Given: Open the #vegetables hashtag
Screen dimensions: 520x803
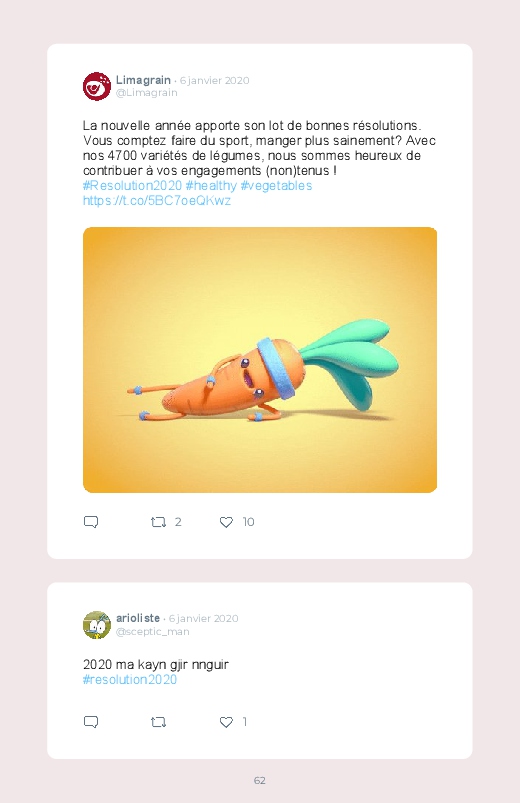Looking at the screenshot, I should [276, 185].
